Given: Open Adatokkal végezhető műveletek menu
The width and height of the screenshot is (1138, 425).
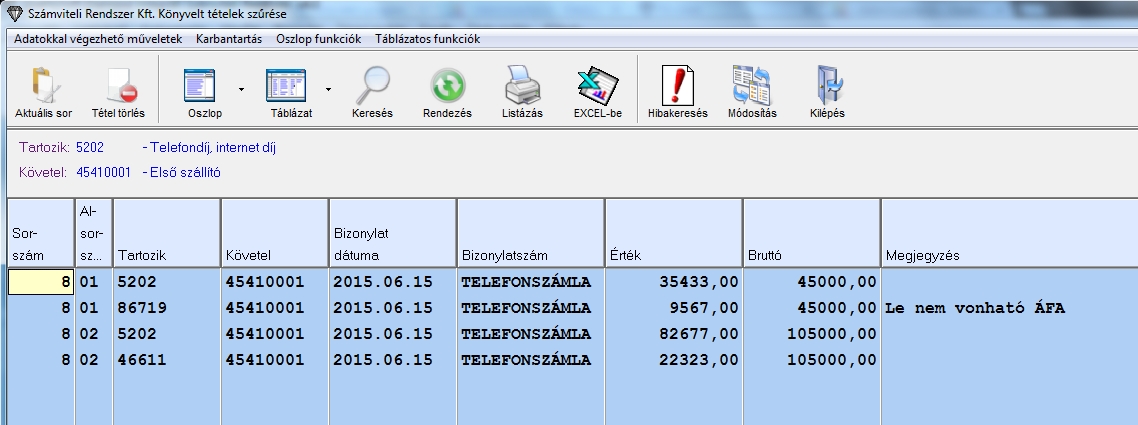Looking at the screenshot, I should pyautogui.click(x=98, y=39).
